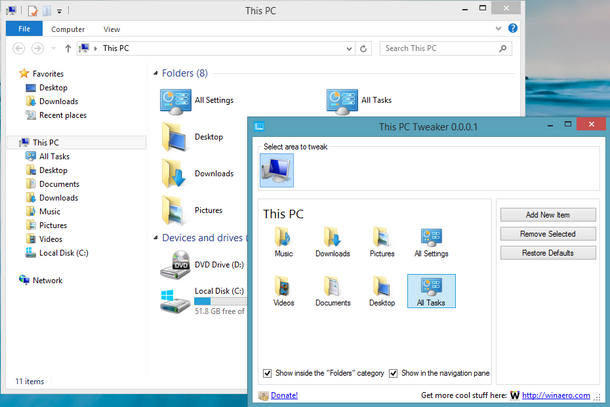This screenshot has height=407, width=610.
Task: Collapse the Devices and drives group
Action: click(156, 238)
